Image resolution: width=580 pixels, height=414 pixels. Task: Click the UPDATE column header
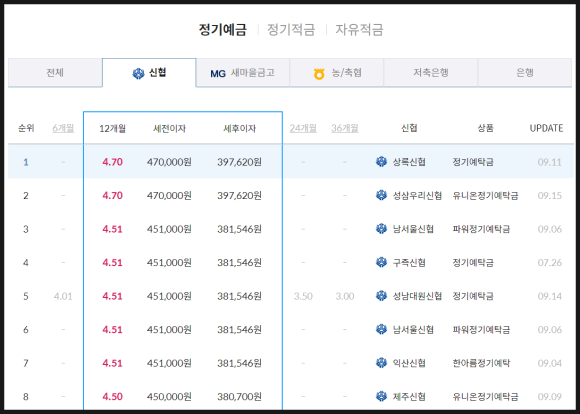[546, 128]
